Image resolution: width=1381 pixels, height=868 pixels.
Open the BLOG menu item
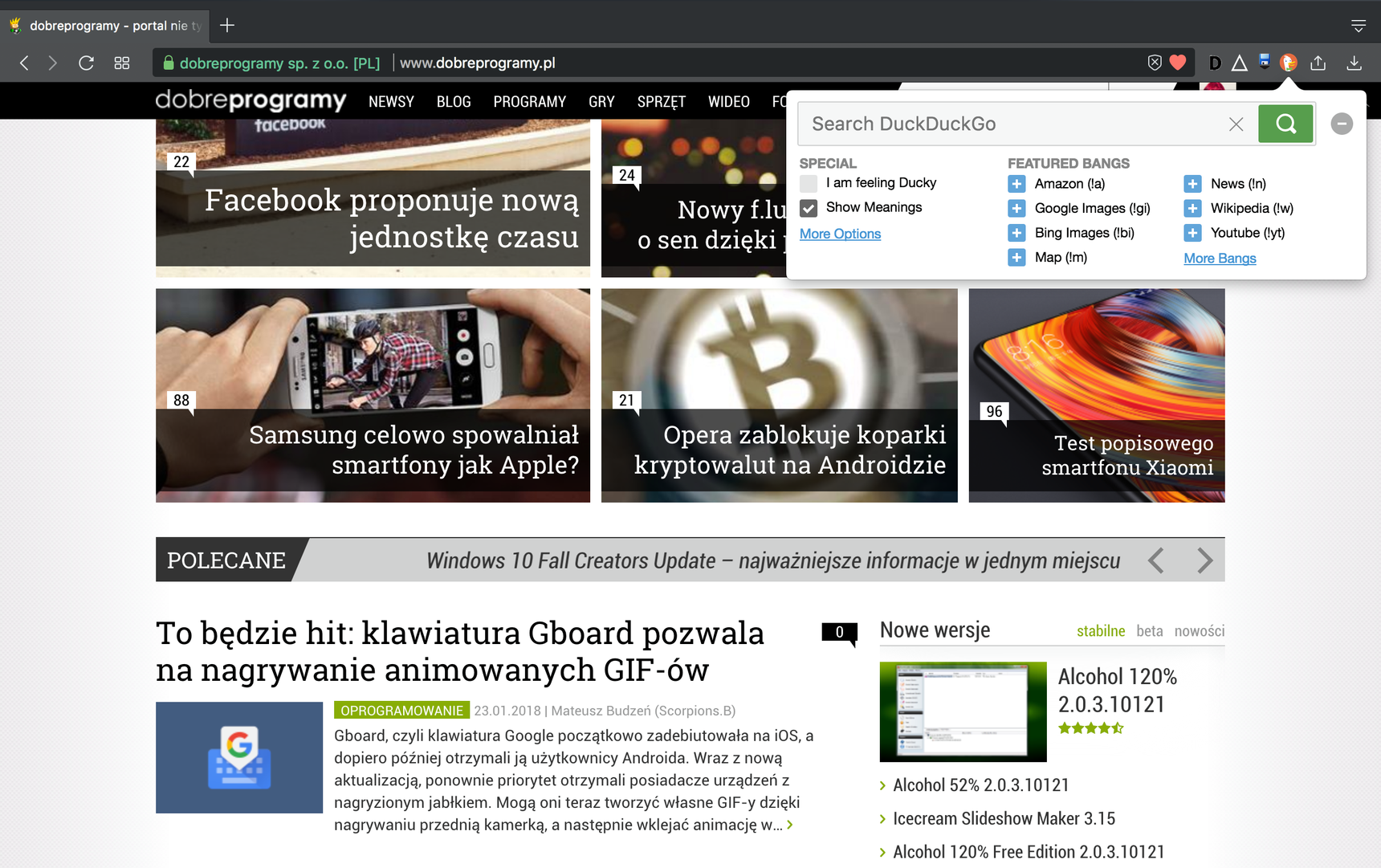pos(454,102)
